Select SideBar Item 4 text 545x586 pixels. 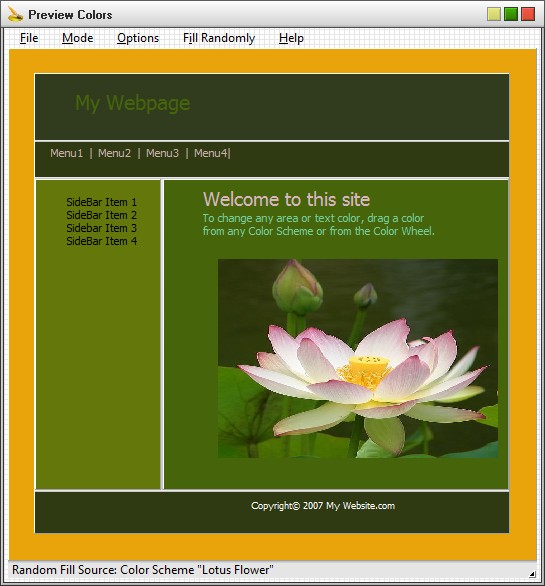point(102,241)
